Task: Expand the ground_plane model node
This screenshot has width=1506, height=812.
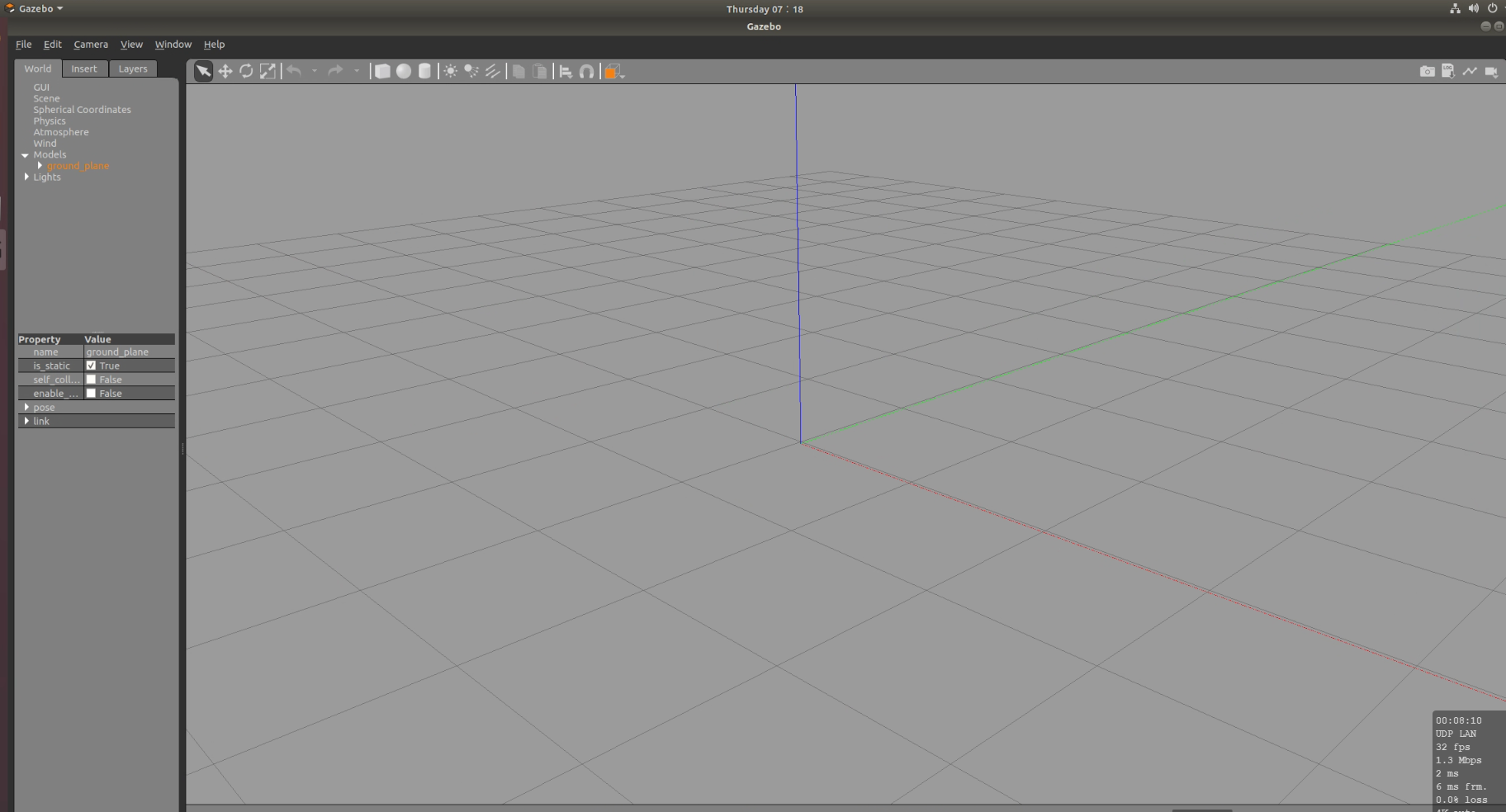Action: (40, 166)
